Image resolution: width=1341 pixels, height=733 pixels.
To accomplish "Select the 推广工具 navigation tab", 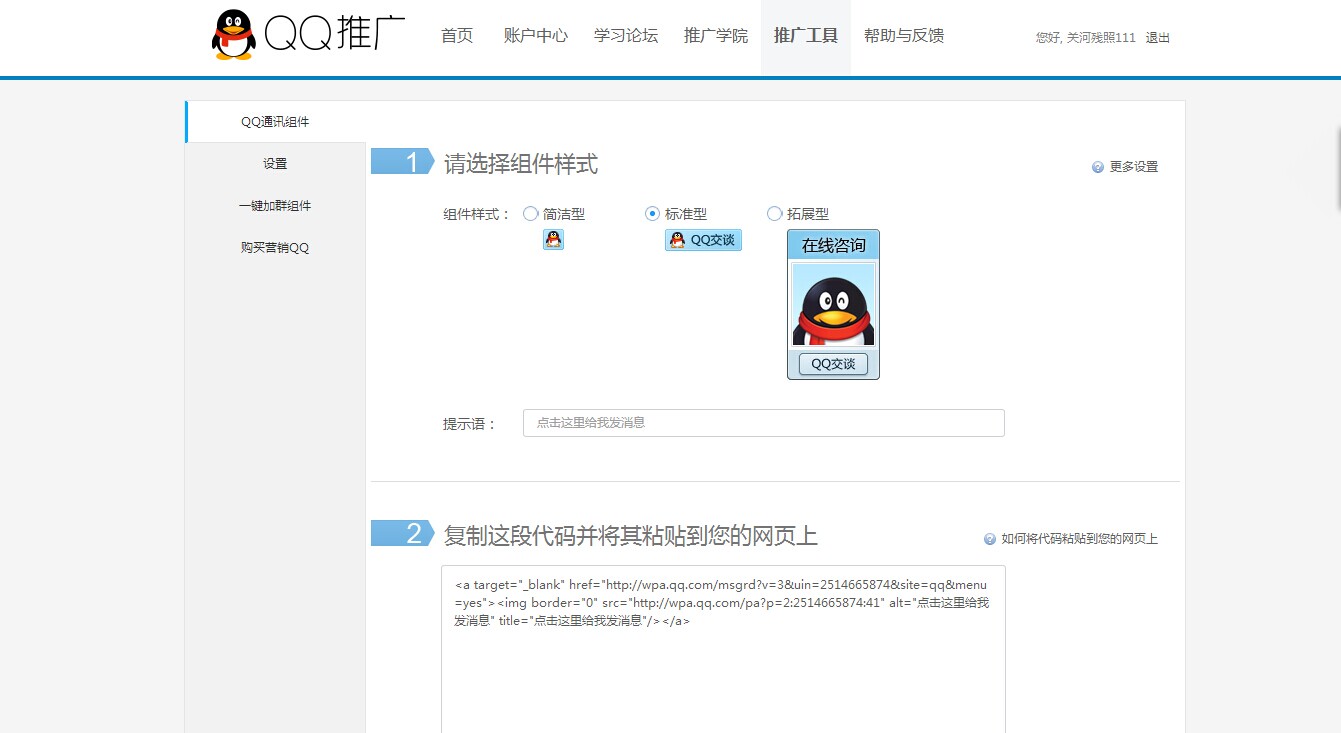I will click(806, 36).
